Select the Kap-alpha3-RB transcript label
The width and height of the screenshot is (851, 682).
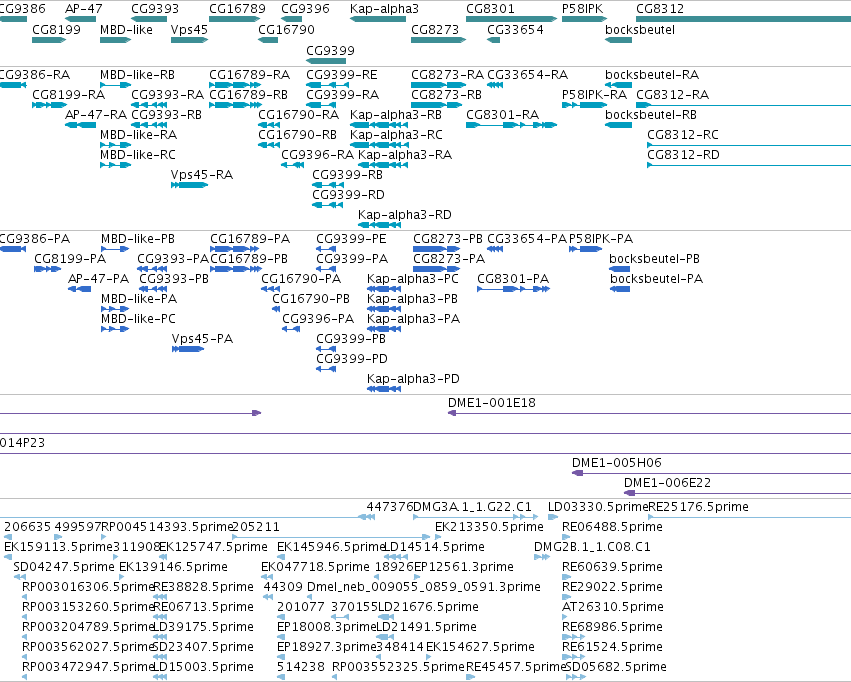coord(396,114)
